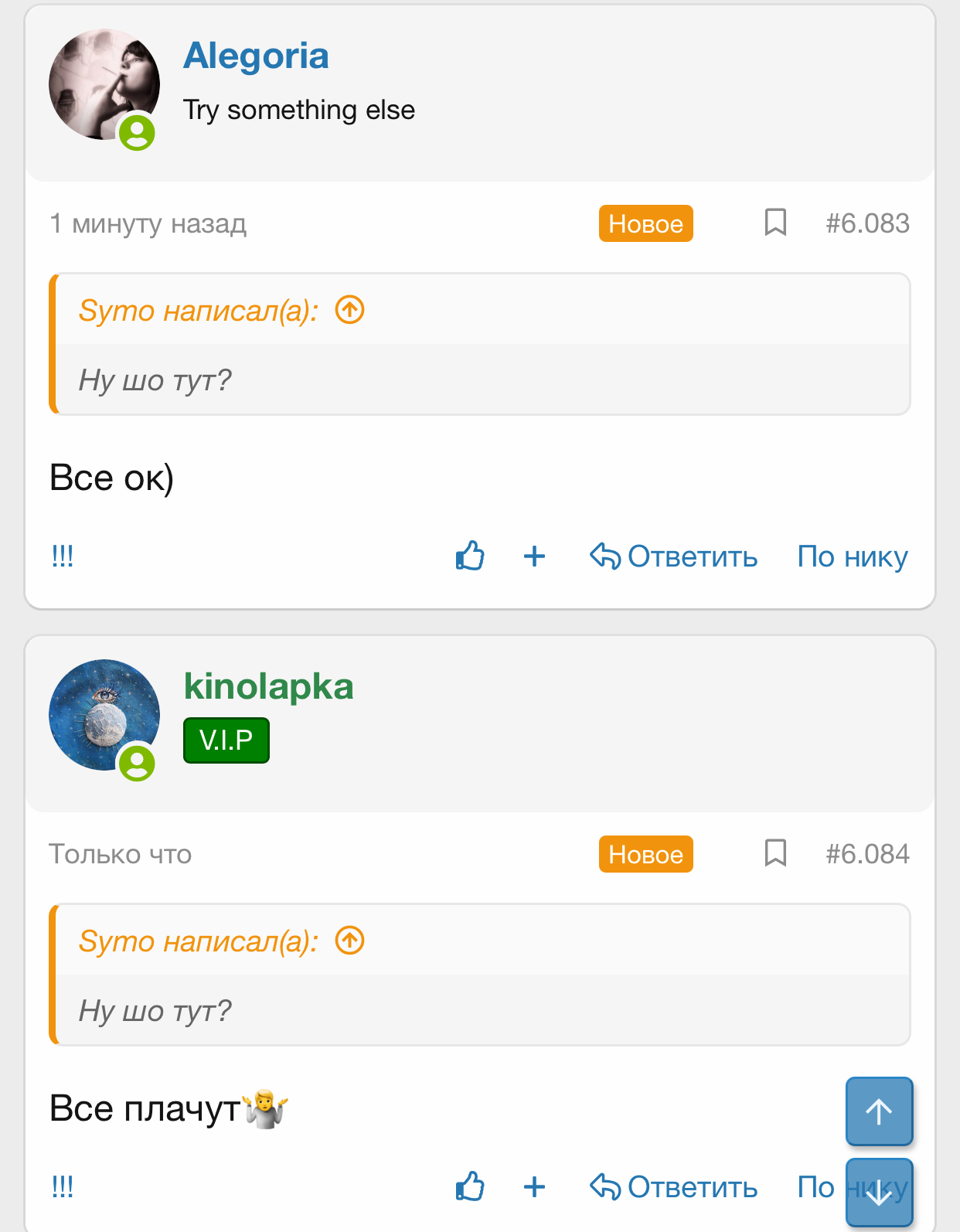Open kinolapka's profile via username
This screenshot has width=960, height=1232.
click(x=268, y=687)
